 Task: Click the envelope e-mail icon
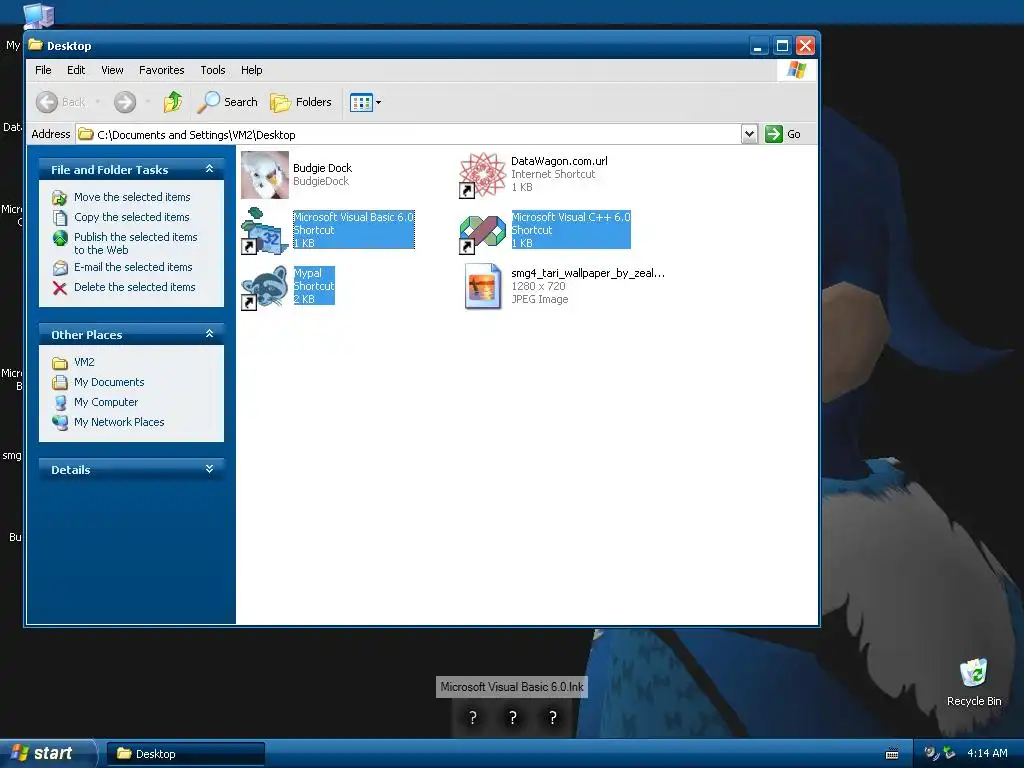pos(60,268)
